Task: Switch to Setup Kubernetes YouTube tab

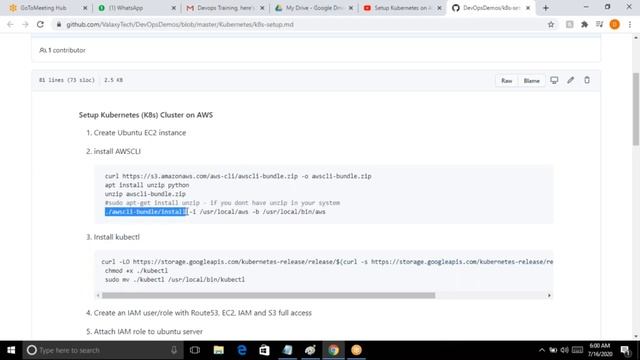Action: point(401,8)
